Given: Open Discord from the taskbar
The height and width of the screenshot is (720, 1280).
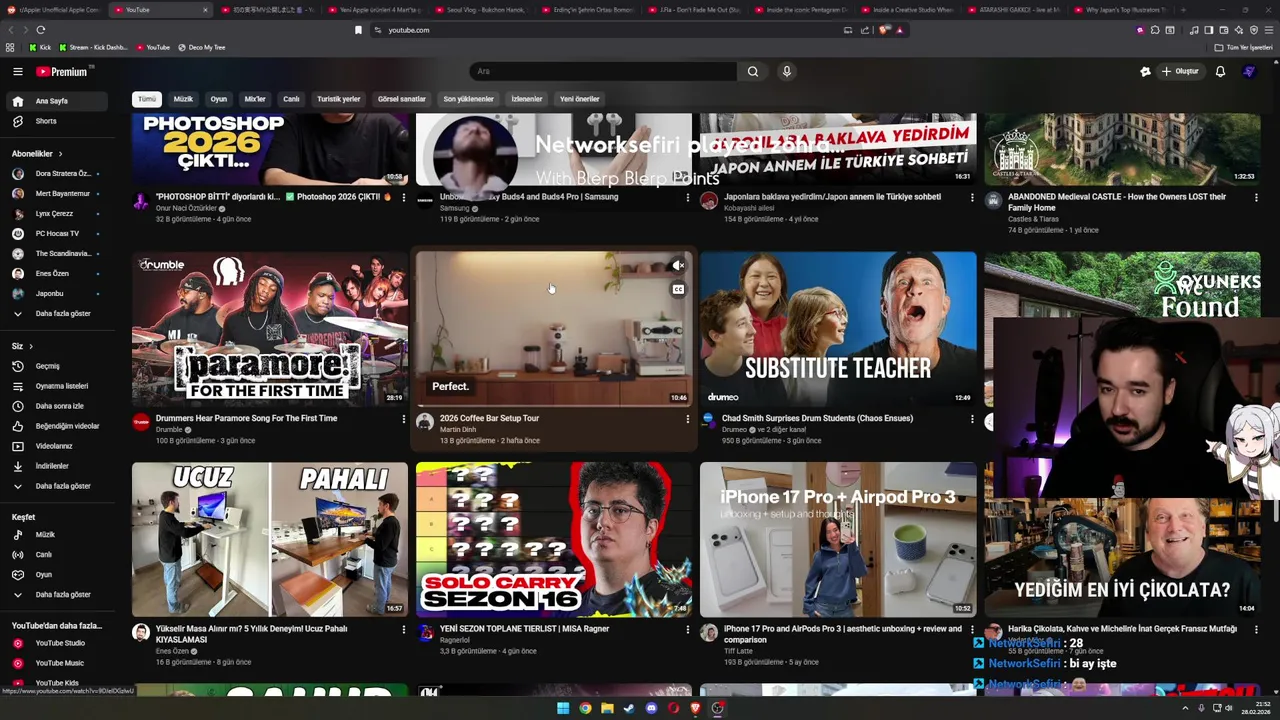Looking at the screenshot, I should [651, 708].
